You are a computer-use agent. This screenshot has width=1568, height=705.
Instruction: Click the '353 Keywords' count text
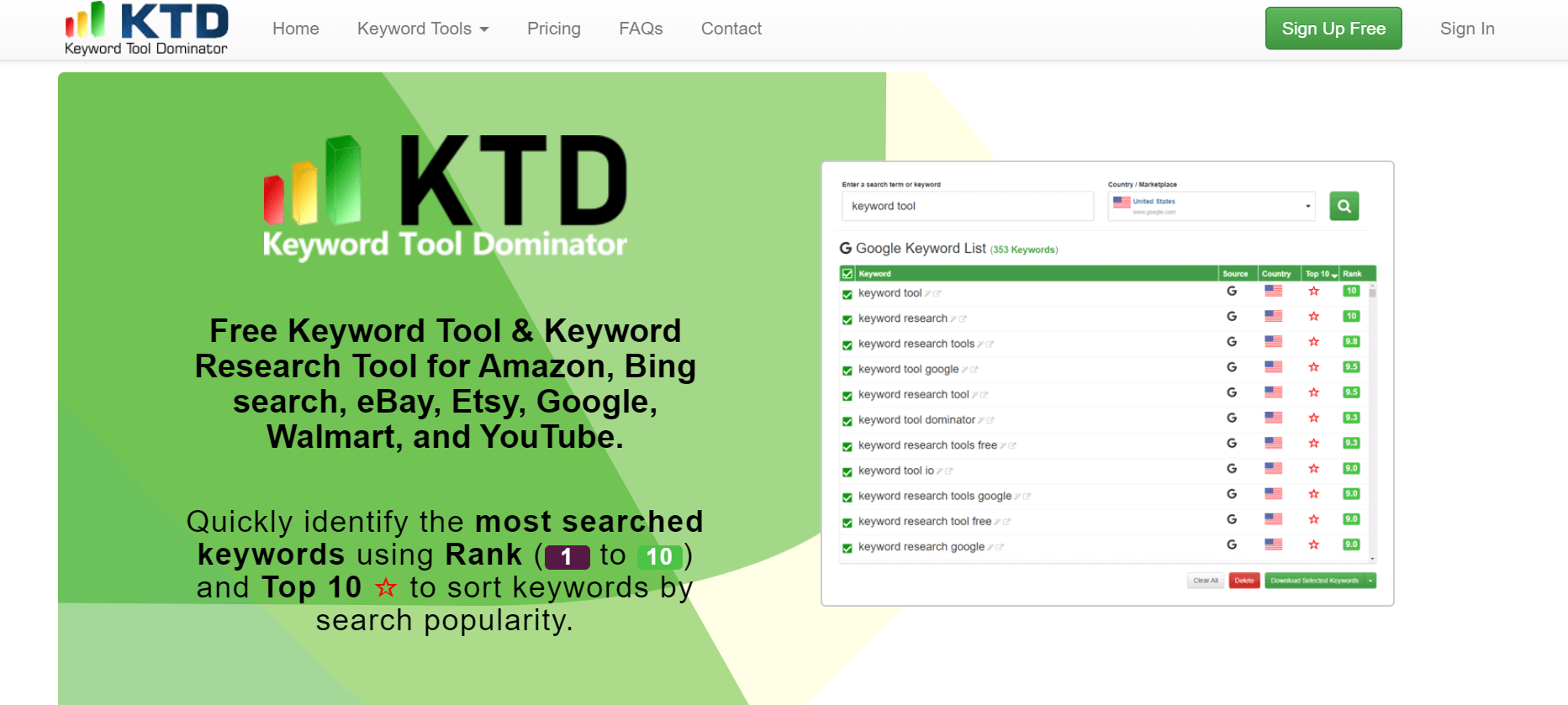tap(1024, 250)
